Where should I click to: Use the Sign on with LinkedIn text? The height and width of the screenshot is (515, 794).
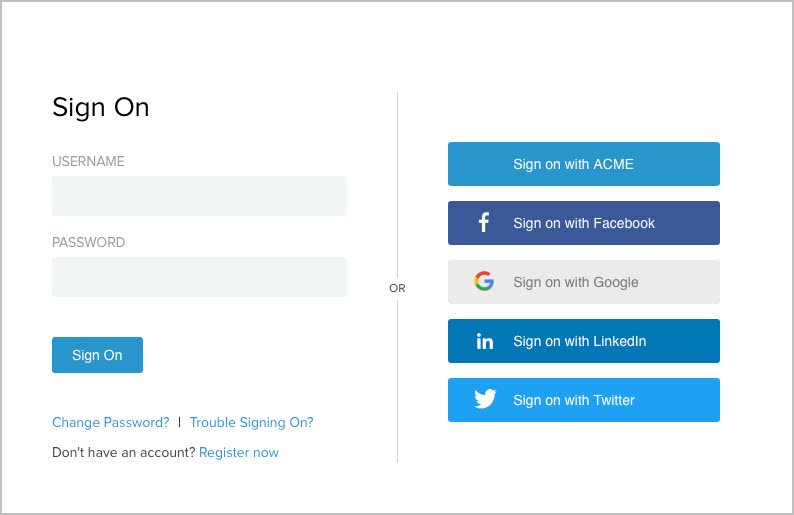click(x=580, y=341)
